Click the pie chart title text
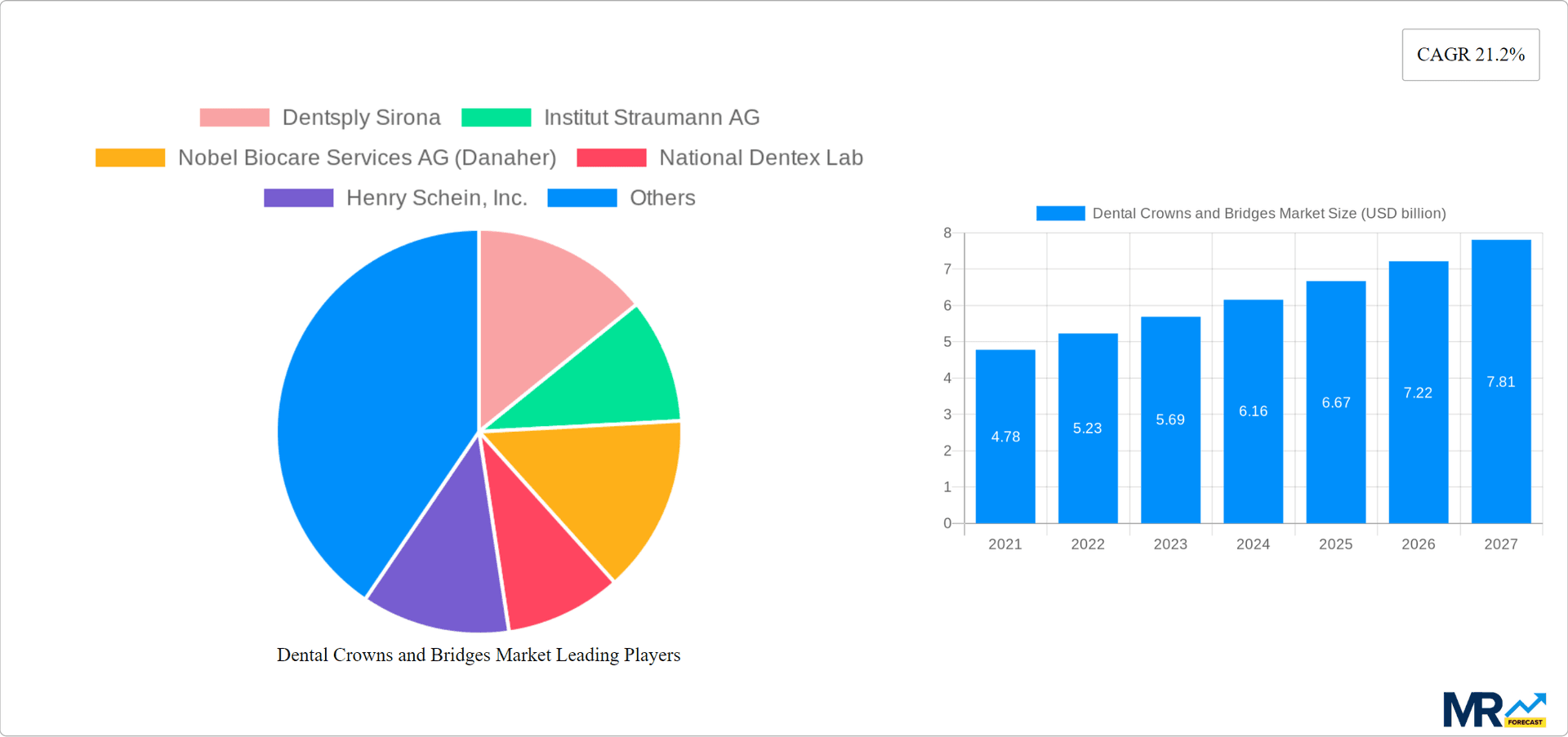Image resolution: width=1568 pixels, height=737 pixels. point(479,654)
